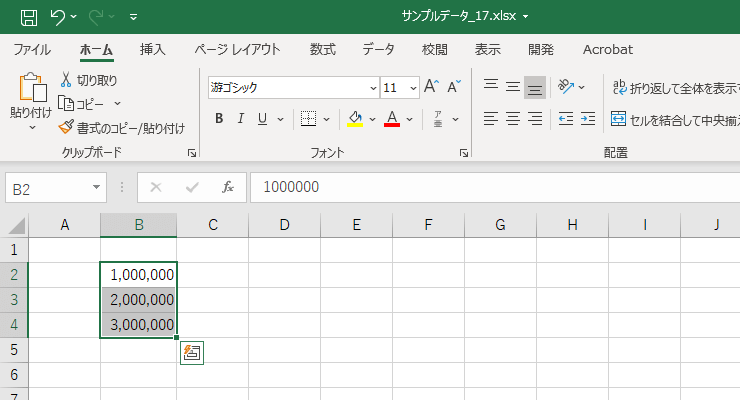Toggle Bold formatting
This screenshot has width=740, height=400.
[219, 119]
